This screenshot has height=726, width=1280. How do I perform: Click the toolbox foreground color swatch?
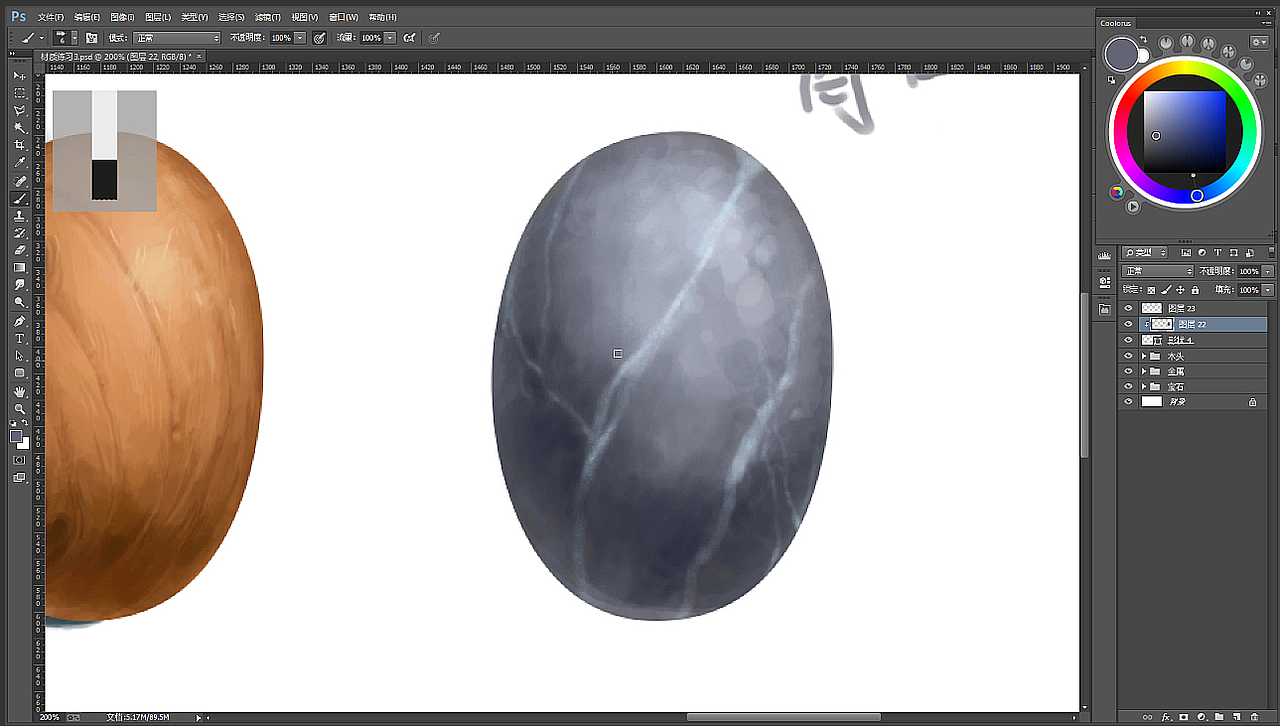16,436
